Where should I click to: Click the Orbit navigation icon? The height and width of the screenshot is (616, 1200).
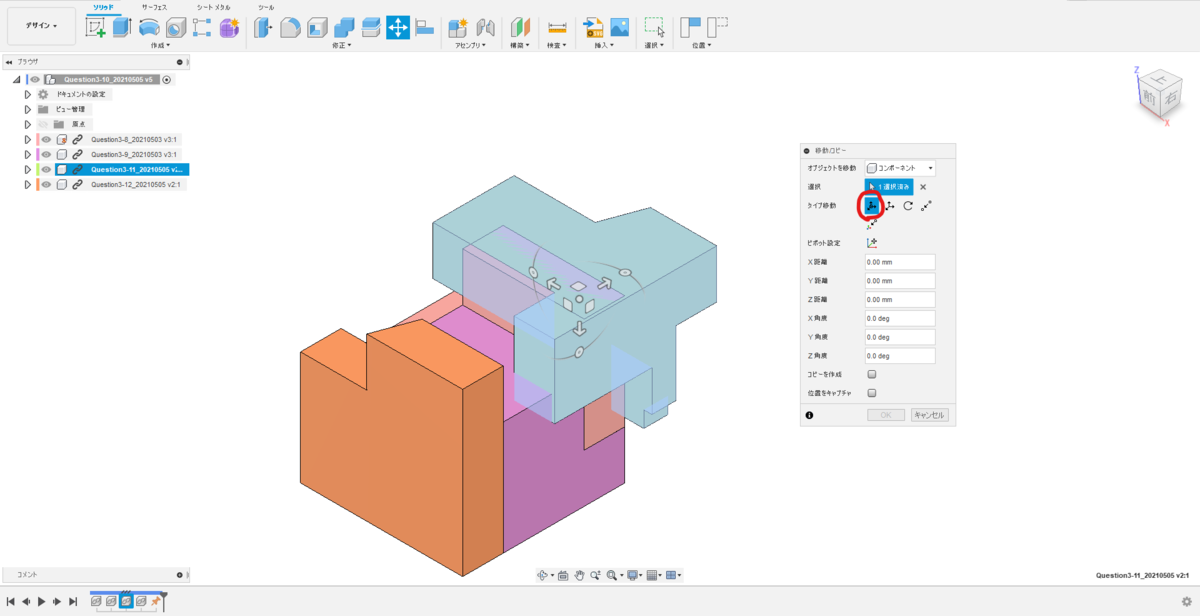click(543, 575)
